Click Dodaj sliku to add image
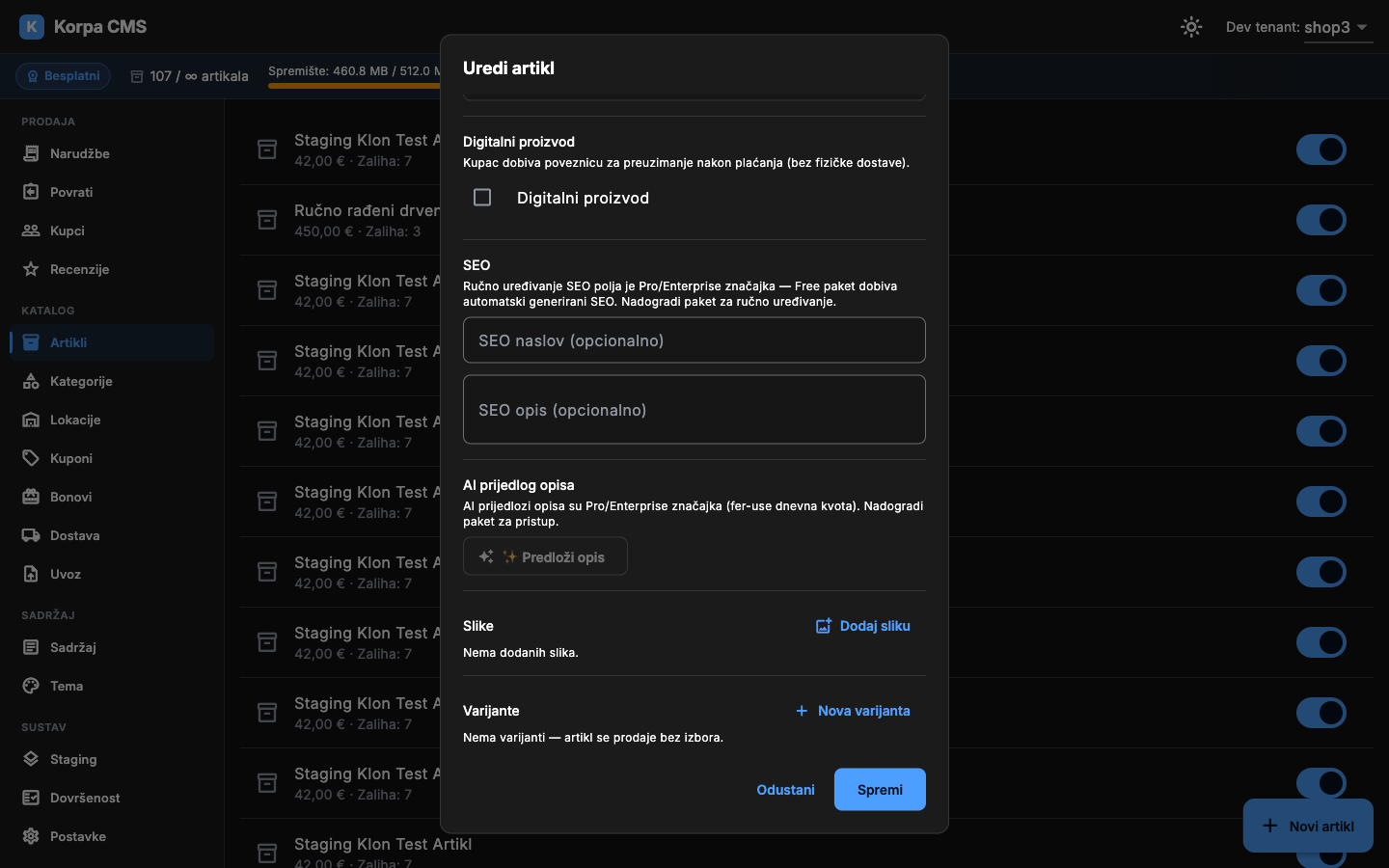This screenshot has height=868, width=1389. [x=863, y=626]
